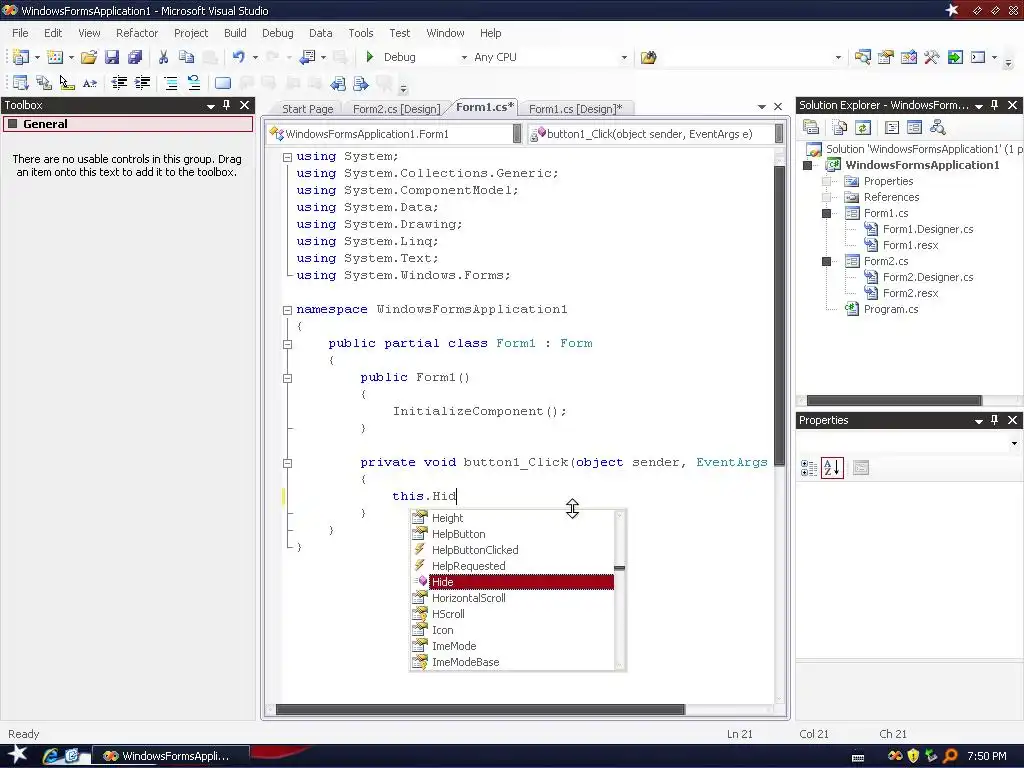This screenshot has width=1024, height=768.
Task: Save the file with the floppy icon
Action: [112, 57]
